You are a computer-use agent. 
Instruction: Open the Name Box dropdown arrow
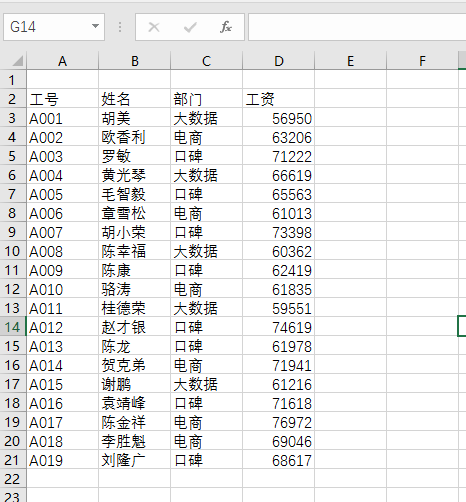(x=95, y=26)
